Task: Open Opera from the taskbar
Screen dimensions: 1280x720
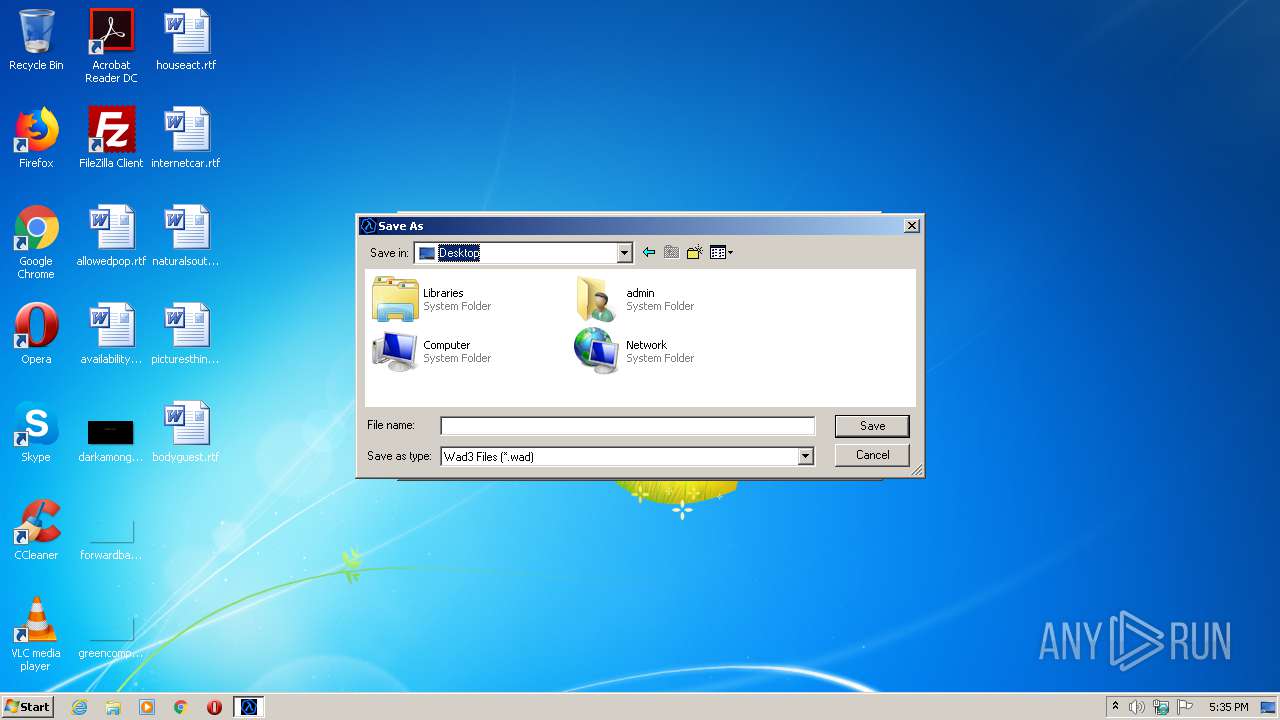Action: click(214, 707)
